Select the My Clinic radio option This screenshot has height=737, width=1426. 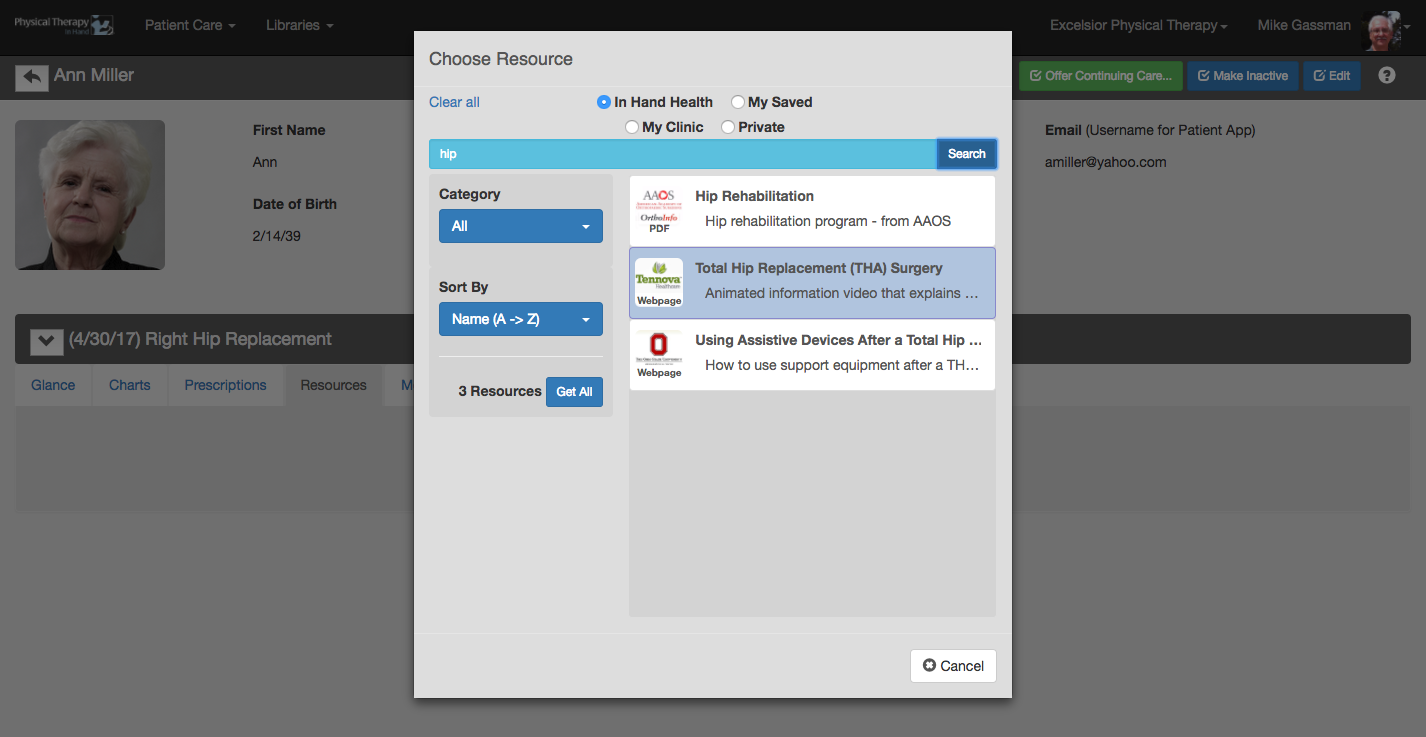click(632, 127)
